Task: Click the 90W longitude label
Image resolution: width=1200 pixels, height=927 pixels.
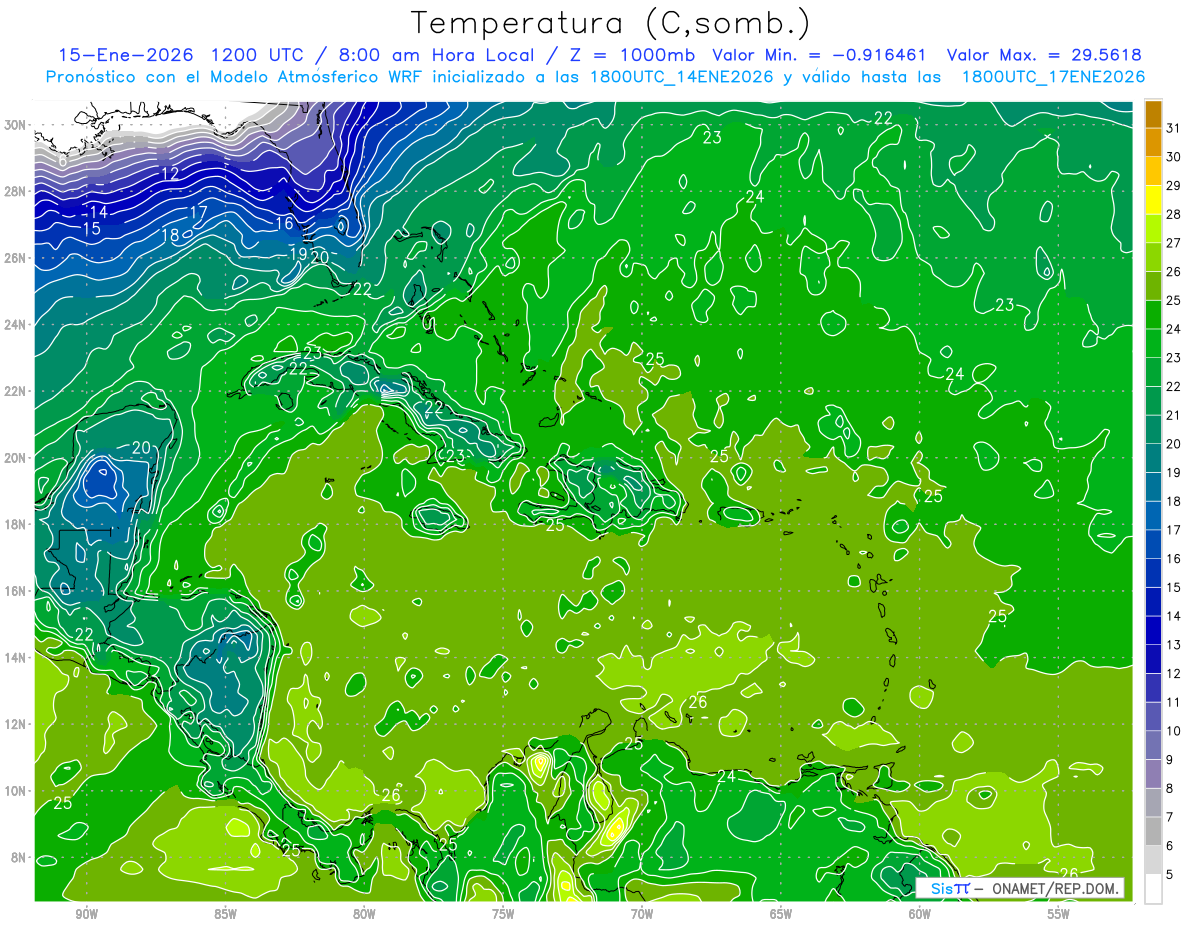Action: point(87,914)
